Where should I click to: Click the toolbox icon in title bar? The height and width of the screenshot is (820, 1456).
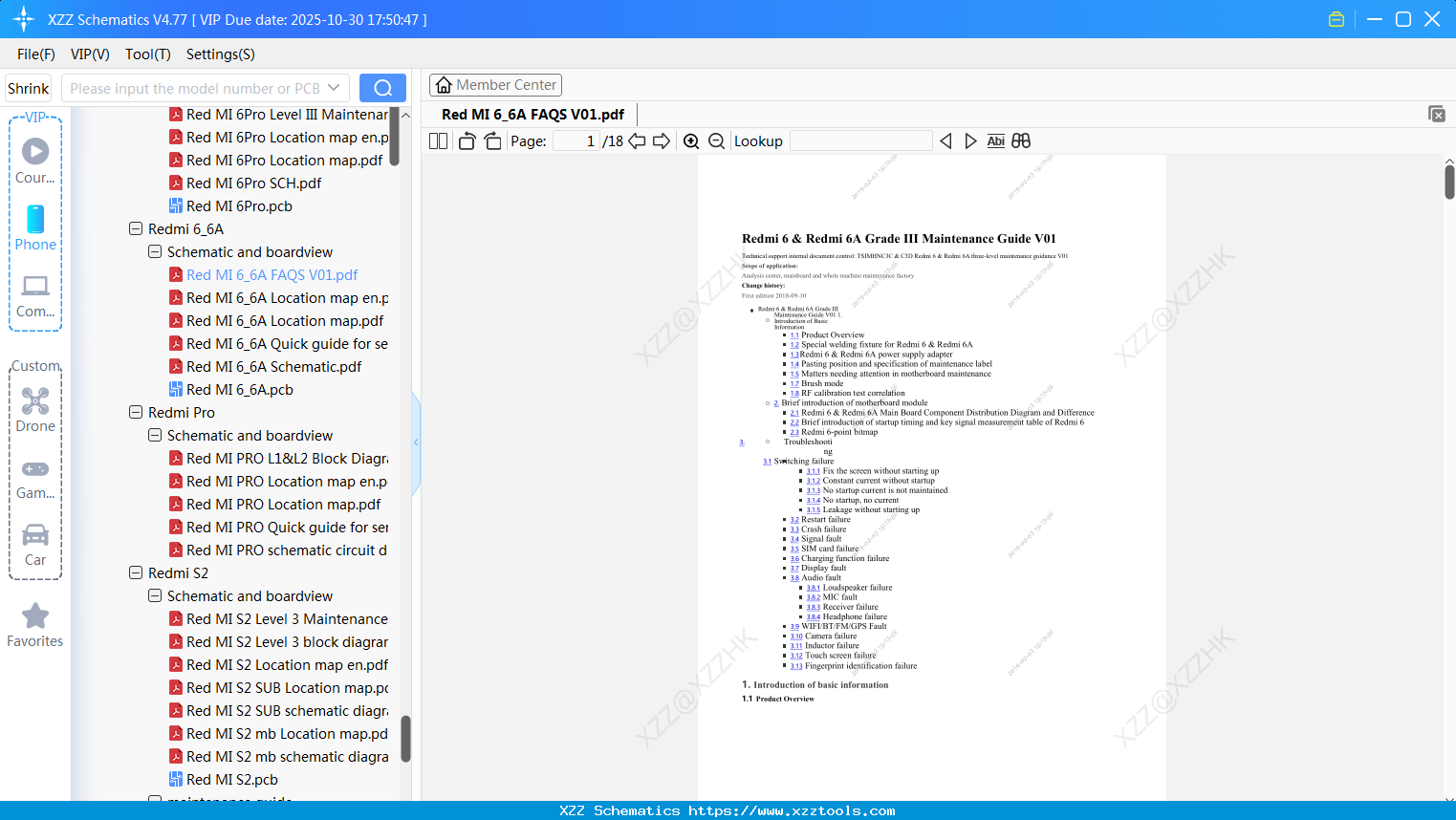1336,19
